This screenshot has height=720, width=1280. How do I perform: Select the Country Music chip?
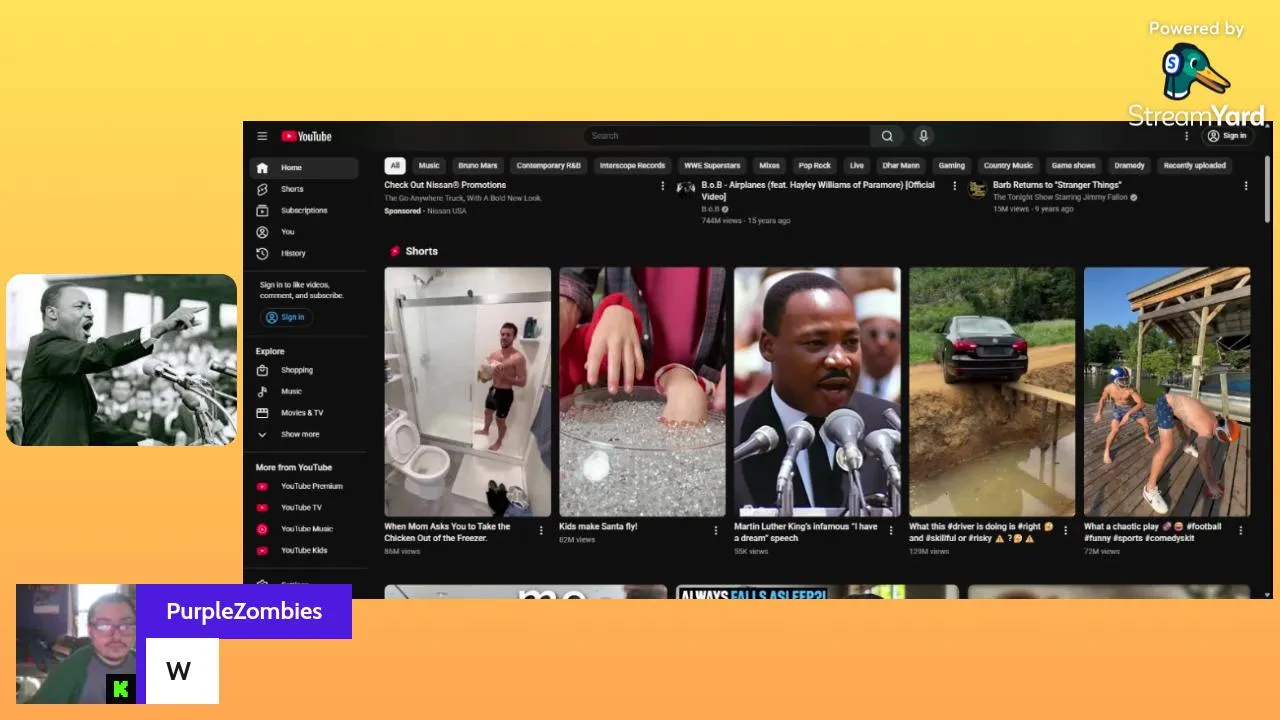click(x=1008, y=166)
